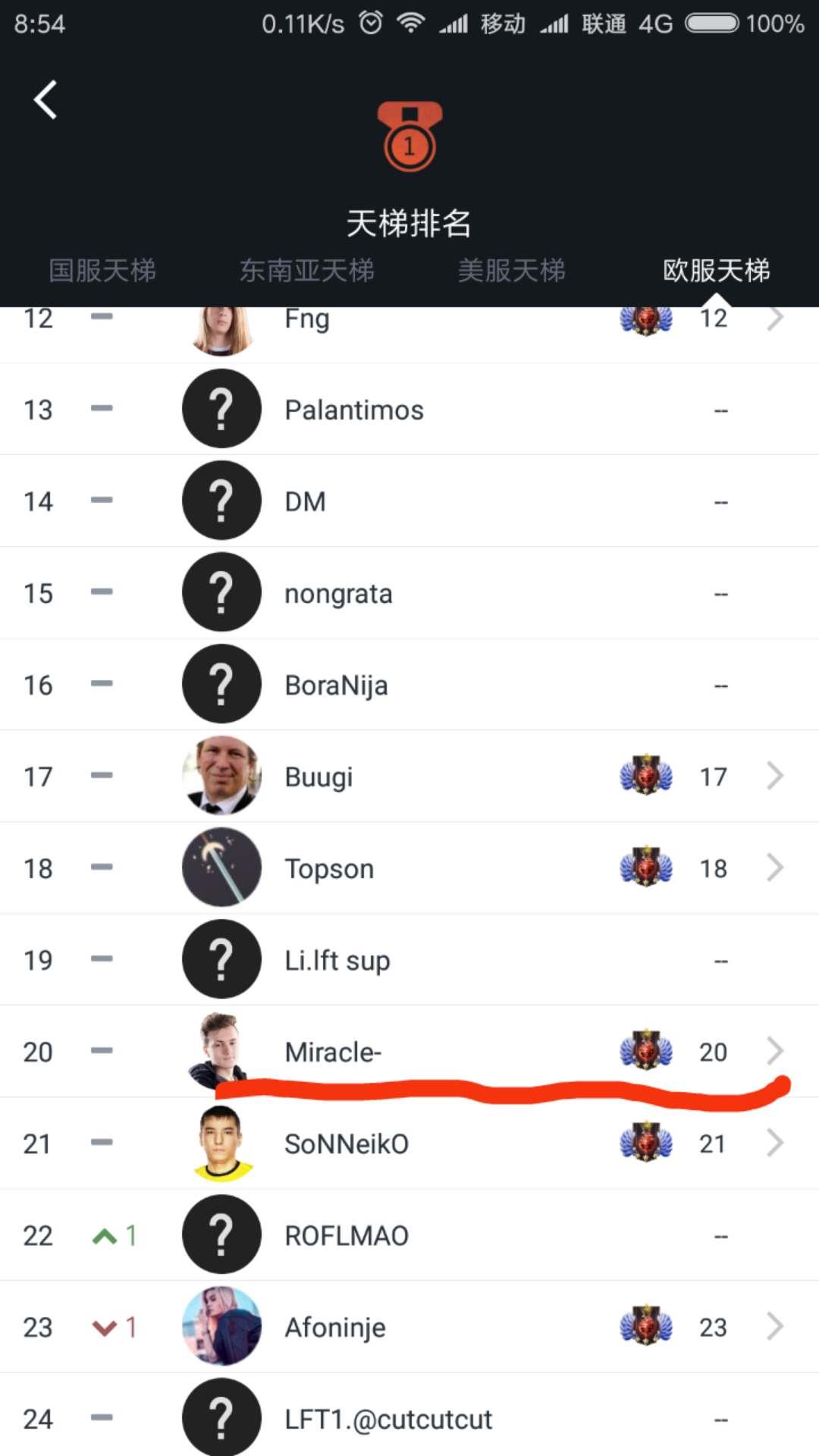Tap Topson's avatar thumbnail
The width and height of the screenshot is (819, 1456).
point(221,868)
